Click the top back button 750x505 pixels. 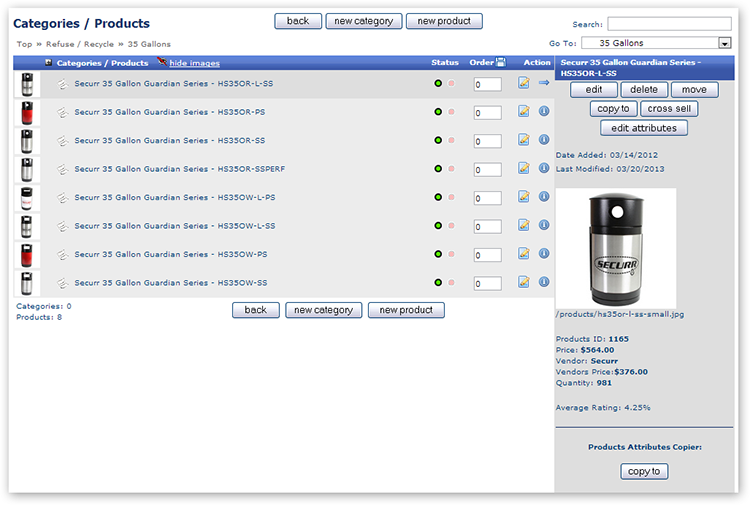coord(298,21)
